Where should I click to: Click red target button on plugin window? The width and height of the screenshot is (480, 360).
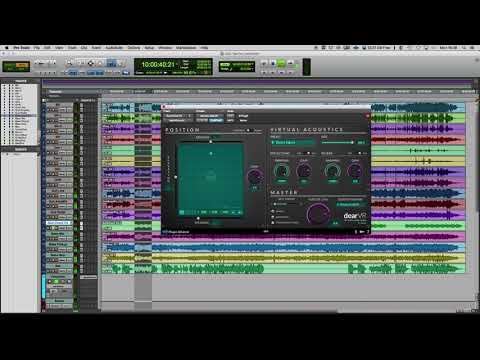pos(367,116)
